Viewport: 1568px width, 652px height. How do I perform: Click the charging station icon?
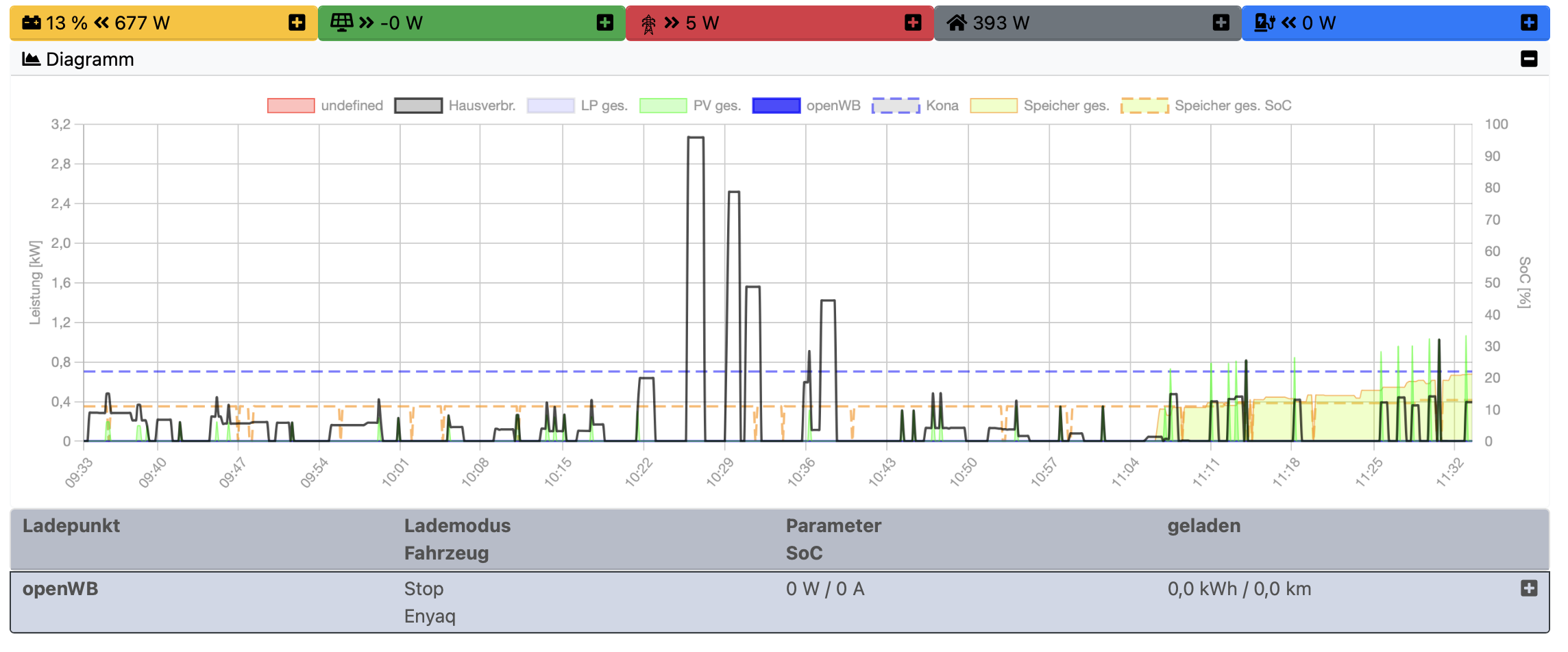click(1264, 23)
